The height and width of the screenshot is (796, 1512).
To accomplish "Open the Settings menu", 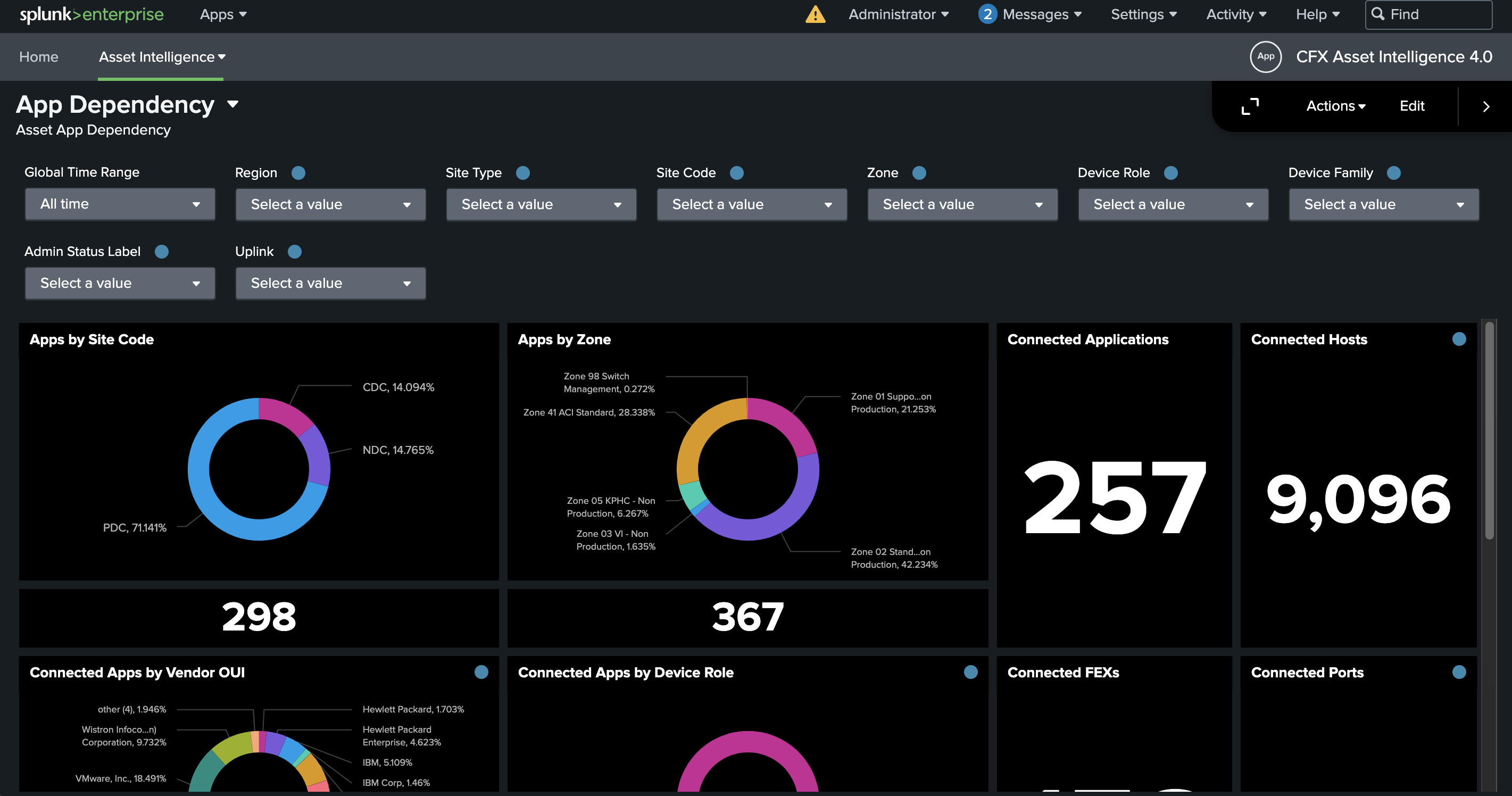I will click(1143, 14).
